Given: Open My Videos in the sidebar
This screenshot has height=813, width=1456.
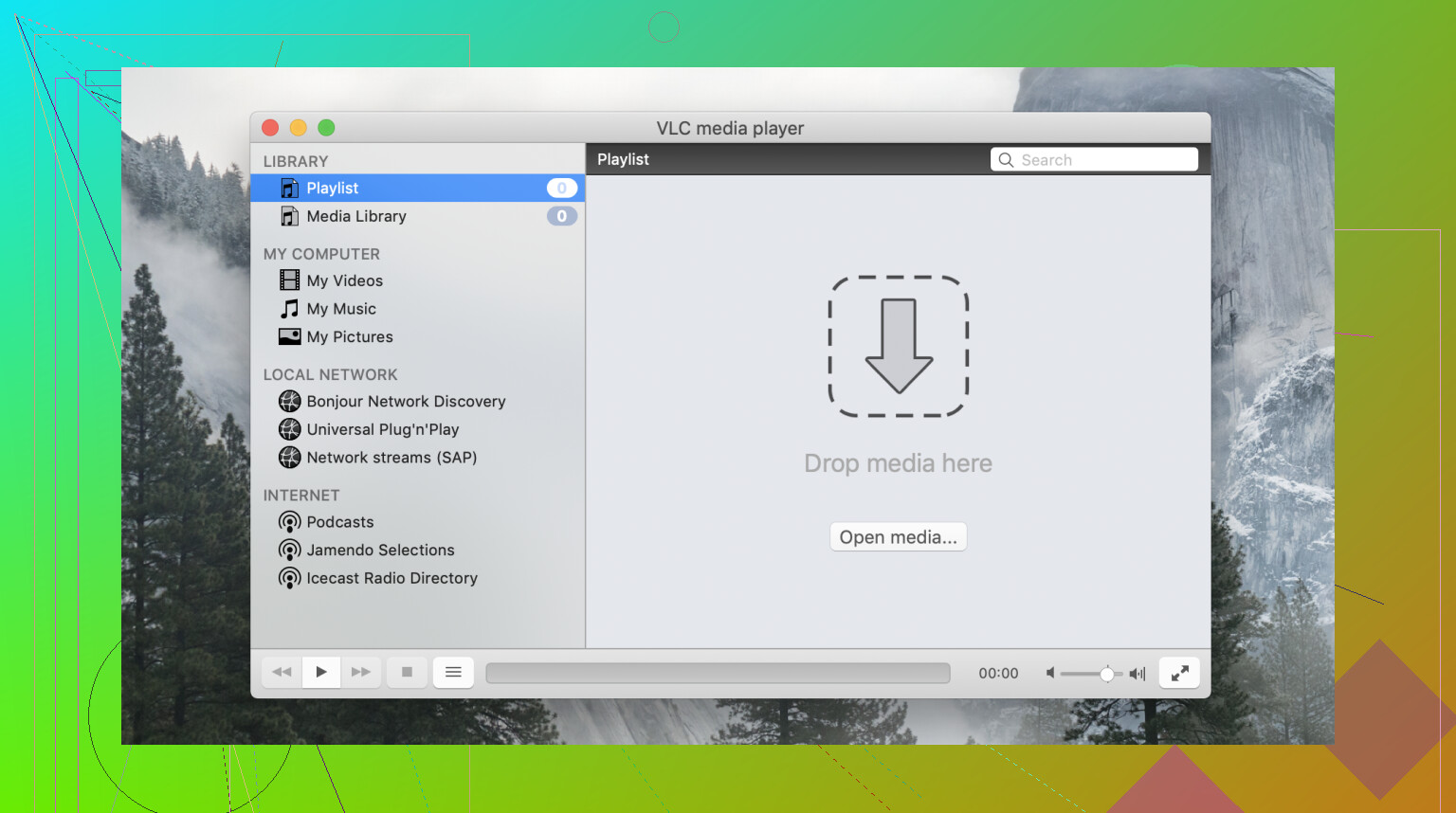Looking at the screenshot, I should [418, 280].
